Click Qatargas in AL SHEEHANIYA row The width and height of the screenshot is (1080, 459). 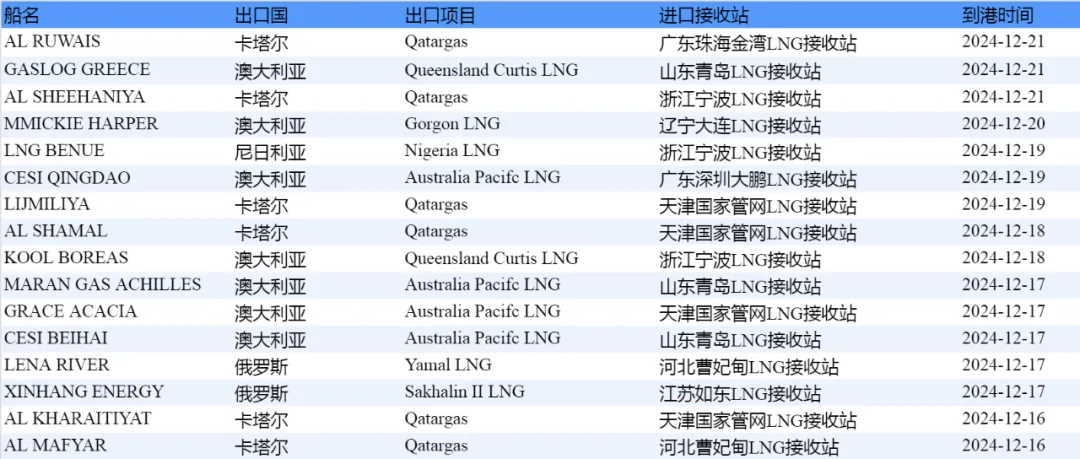point(436,97)
